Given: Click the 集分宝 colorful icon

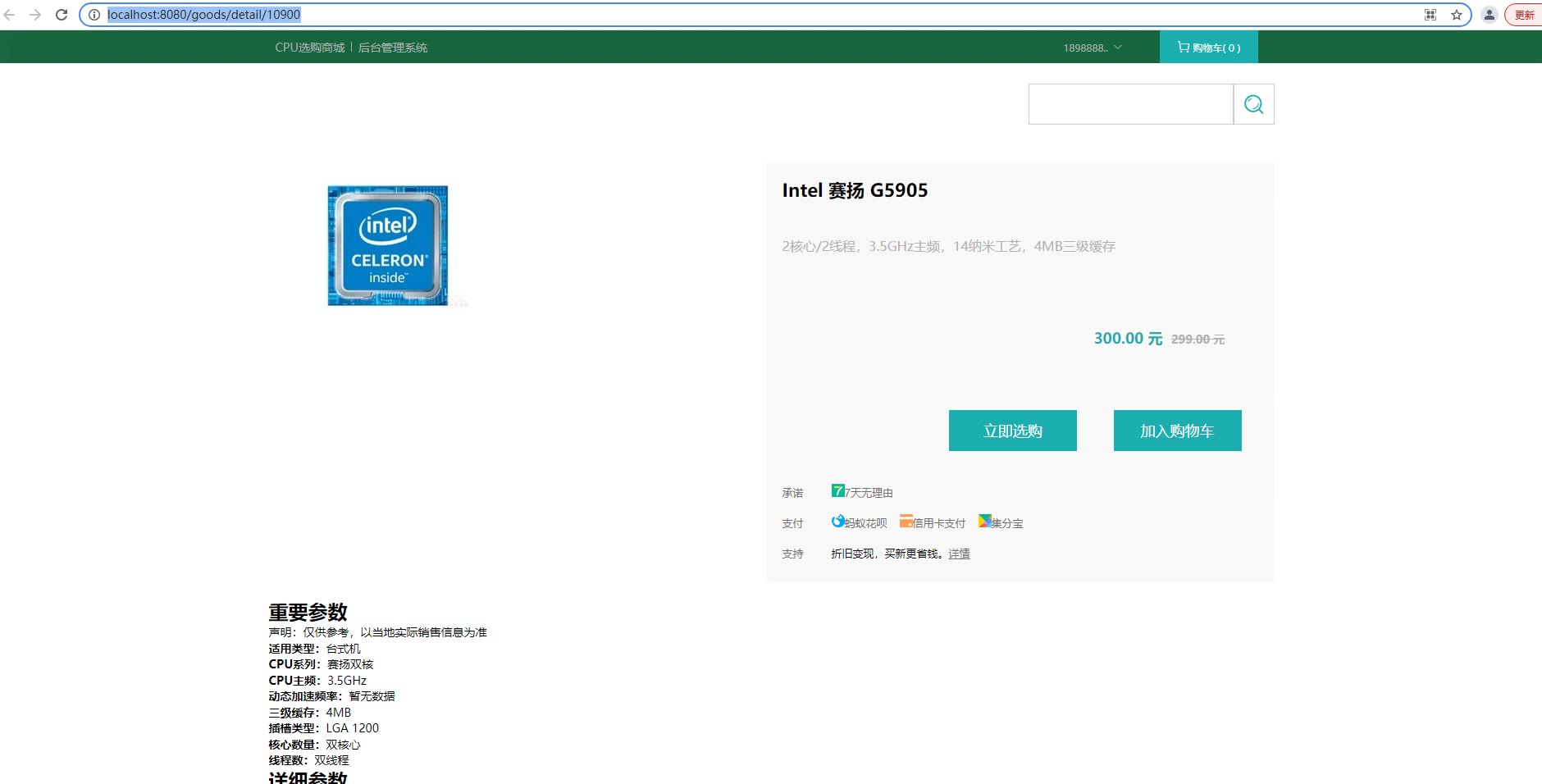Looking at the screenshot, I should pos(984,521).
